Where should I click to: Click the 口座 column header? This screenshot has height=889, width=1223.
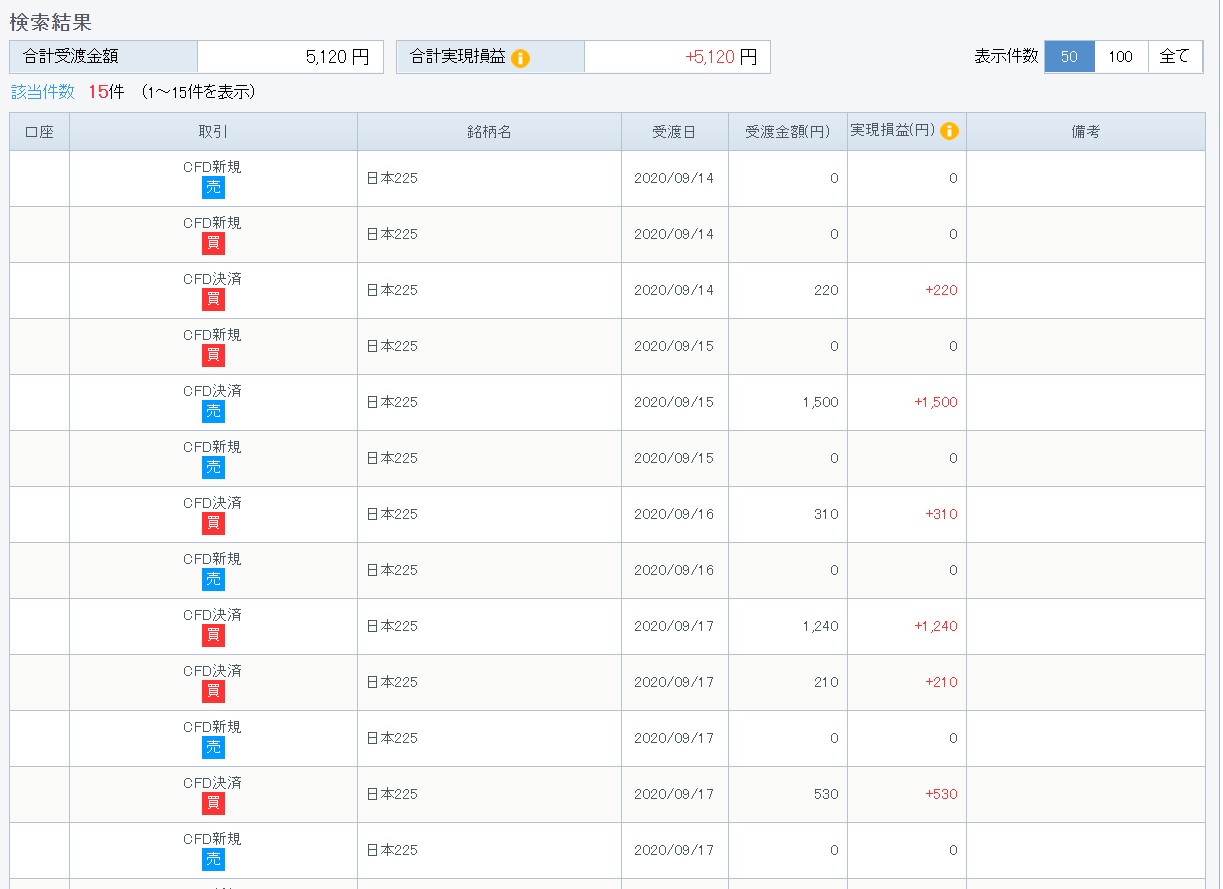coord(39,132)
